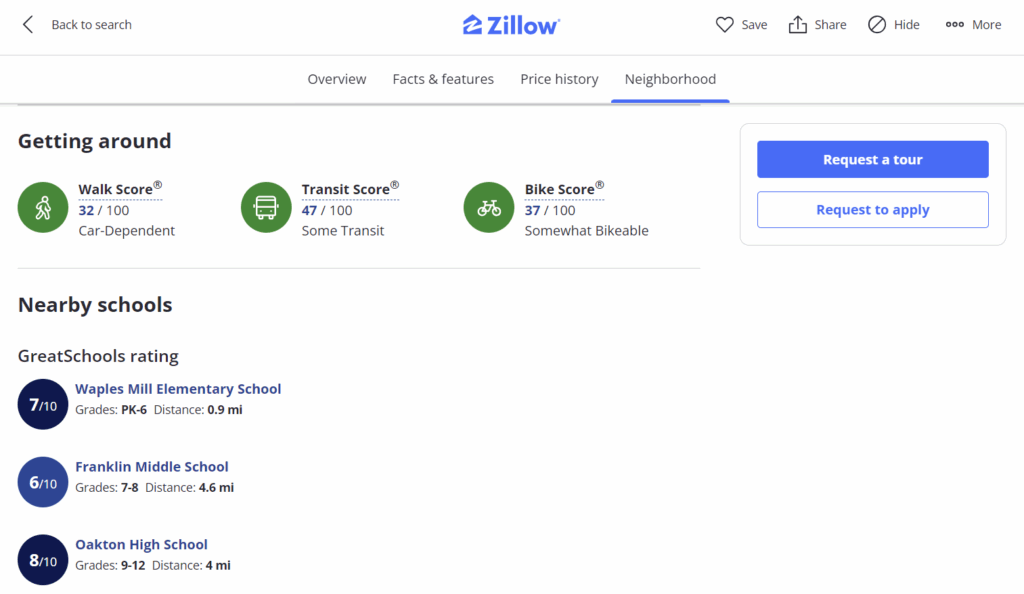Click the Bike Score bicycle icon
Viewport: 1024px width, 594px height.
(489, 208)
